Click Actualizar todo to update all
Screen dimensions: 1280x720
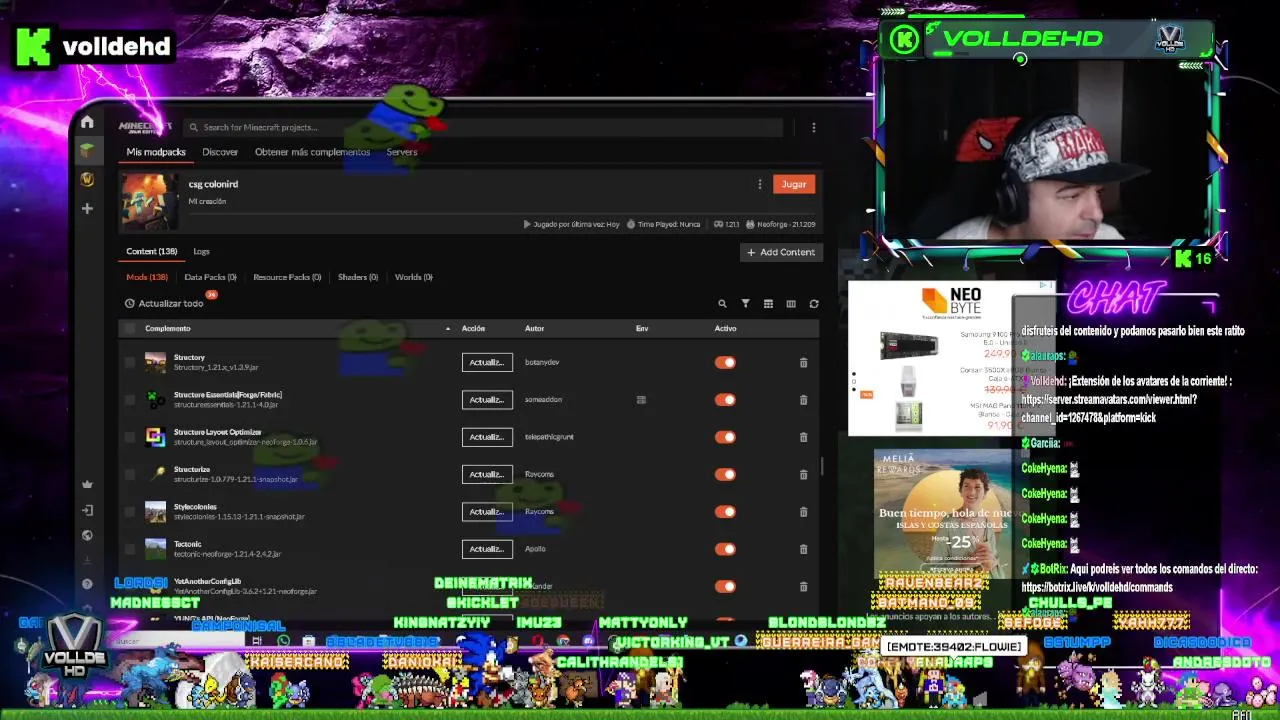(164, 304)
